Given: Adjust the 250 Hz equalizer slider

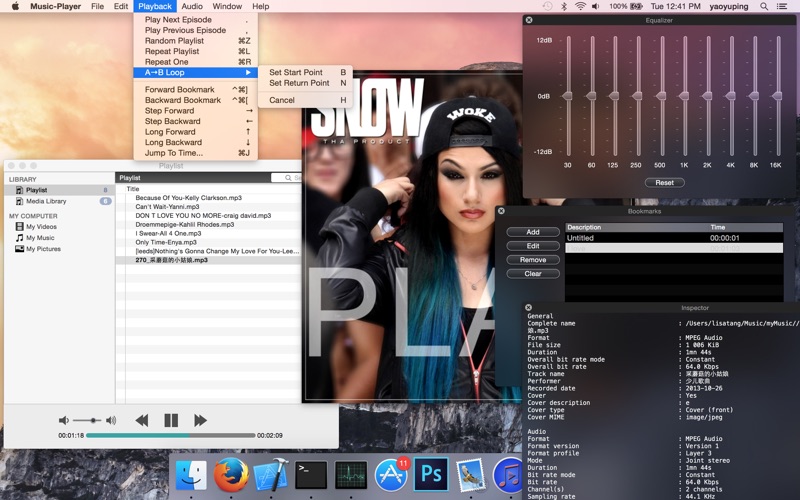Looking at the screenshot, I should 637,95.
